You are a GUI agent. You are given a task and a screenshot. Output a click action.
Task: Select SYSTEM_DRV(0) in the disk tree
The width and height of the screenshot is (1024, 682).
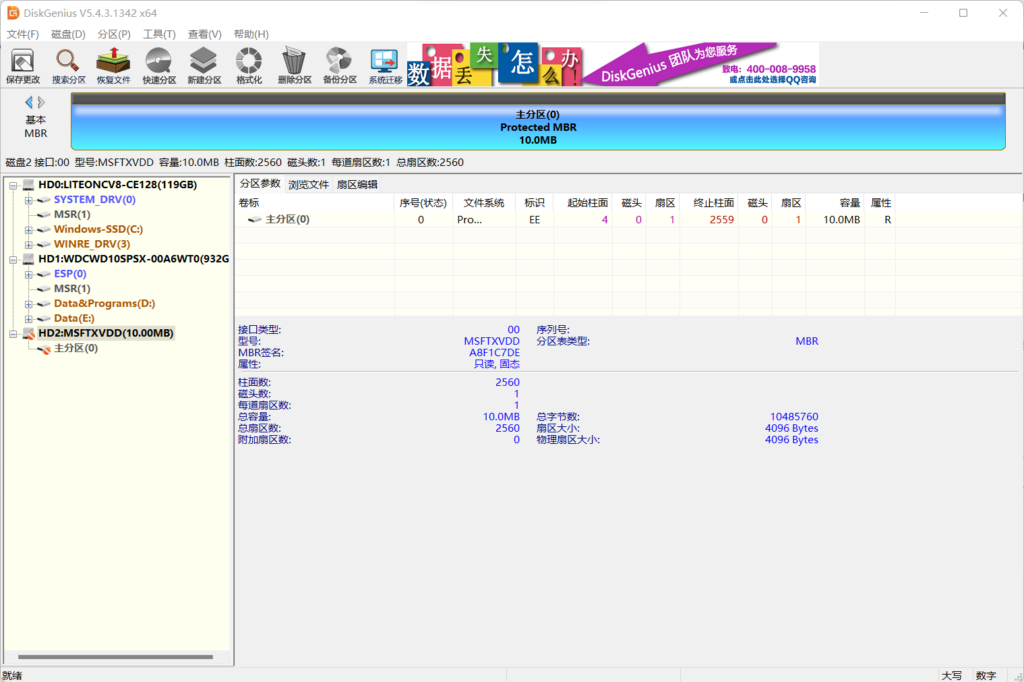point(95,199)
